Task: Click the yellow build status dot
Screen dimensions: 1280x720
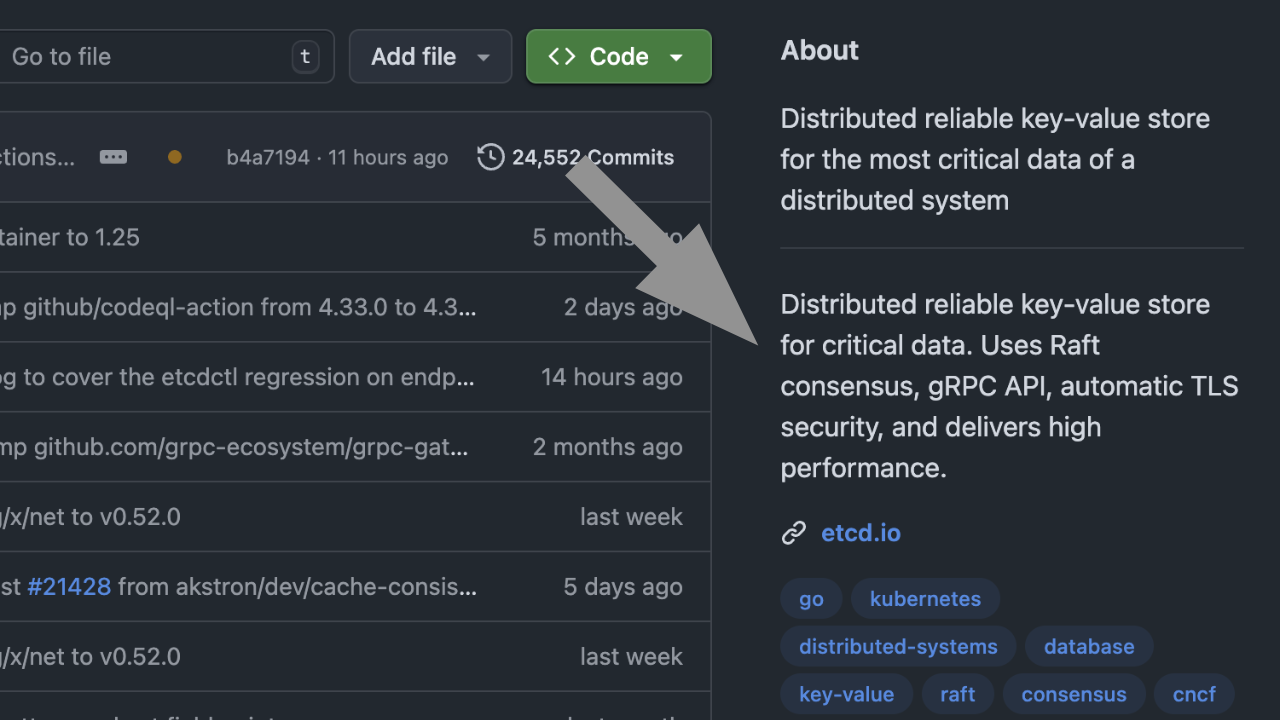Action: pyautogui.click(x=174, y=157)
